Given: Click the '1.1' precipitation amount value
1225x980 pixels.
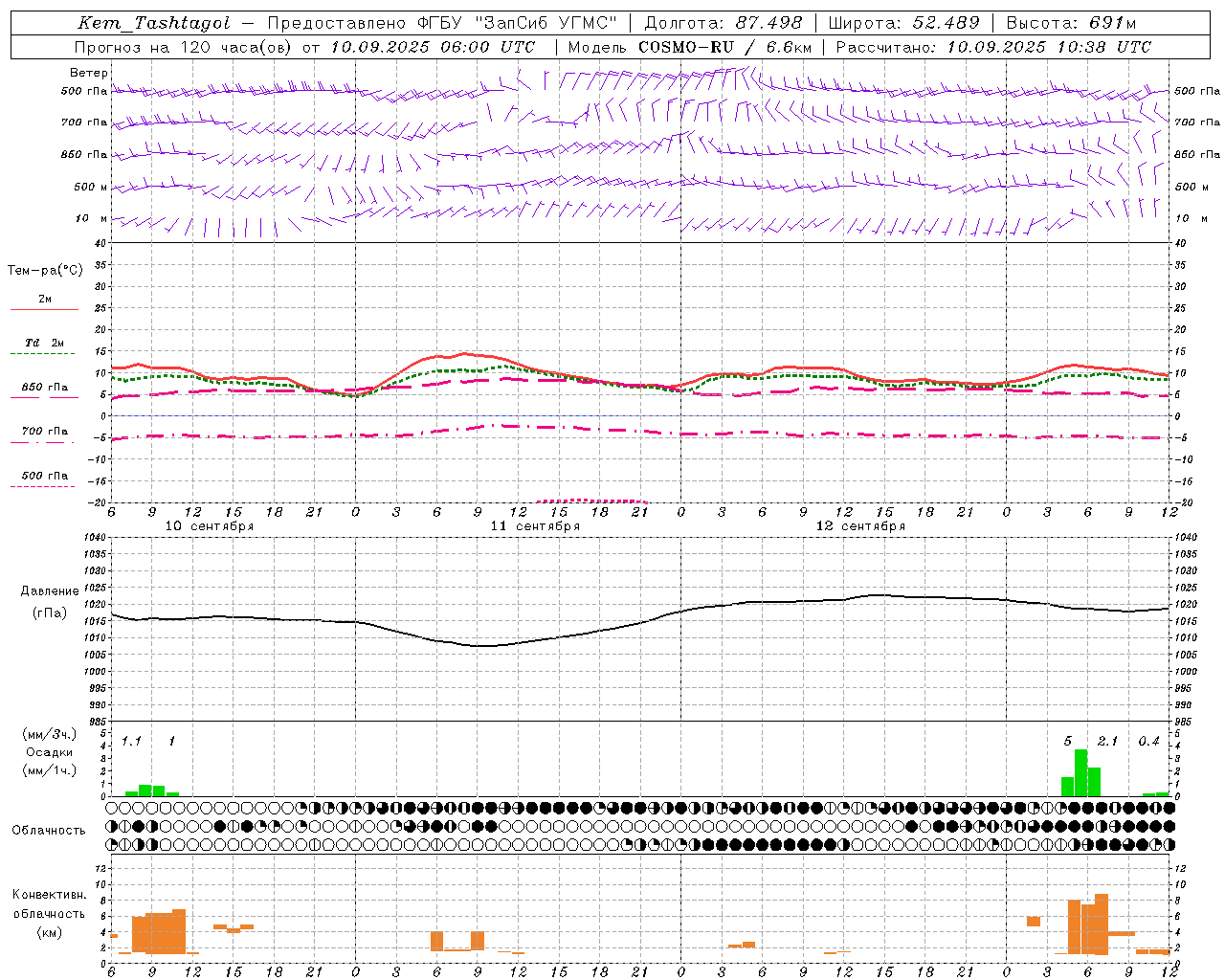Looking at the screenshot, I should tap(131, 742).
